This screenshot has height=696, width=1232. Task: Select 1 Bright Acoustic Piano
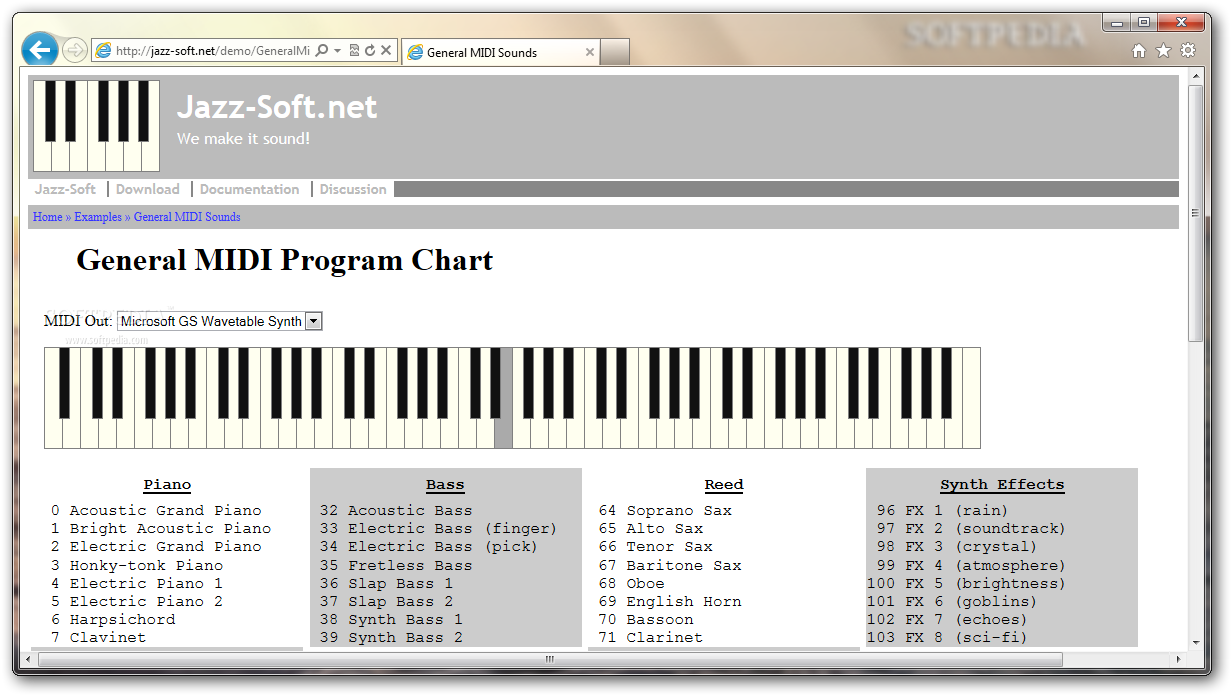pos(161,529)
